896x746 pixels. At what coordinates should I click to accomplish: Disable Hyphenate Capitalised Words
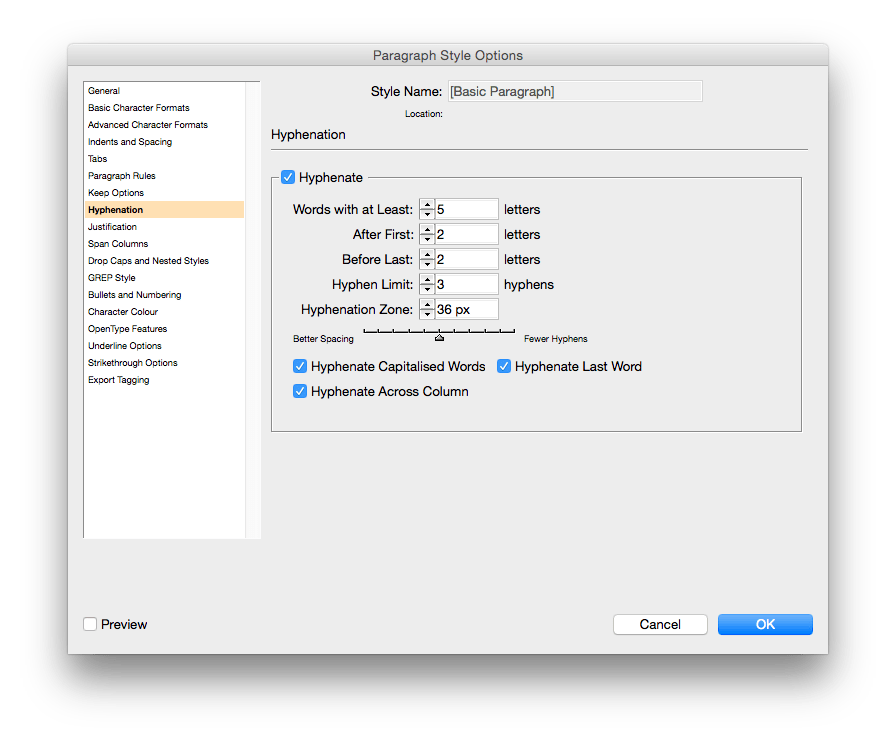tap(300, 366)
